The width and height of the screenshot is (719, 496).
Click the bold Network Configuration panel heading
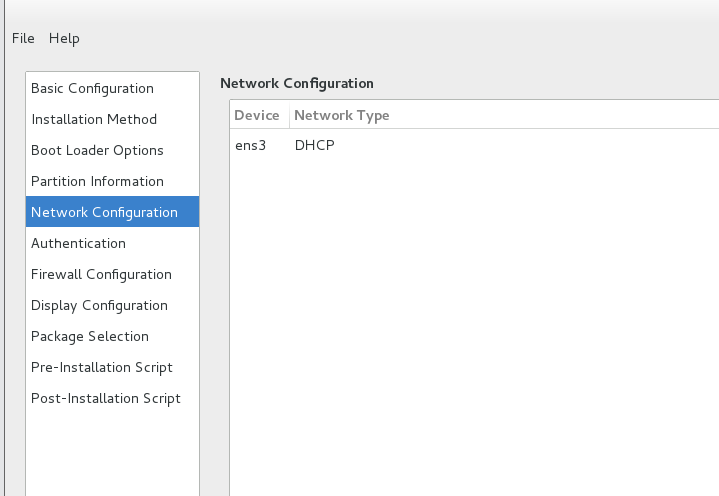tap(296, 83)
